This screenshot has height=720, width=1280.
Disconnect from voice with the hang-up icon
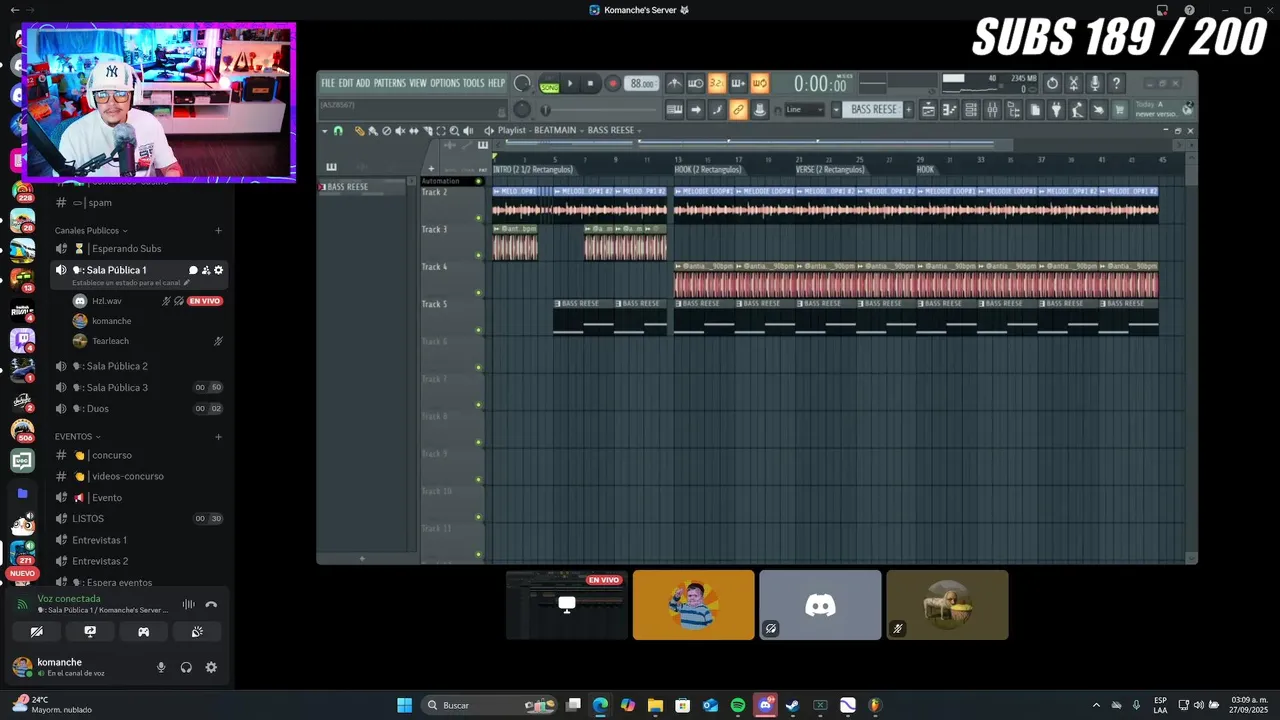coord(211,604)
